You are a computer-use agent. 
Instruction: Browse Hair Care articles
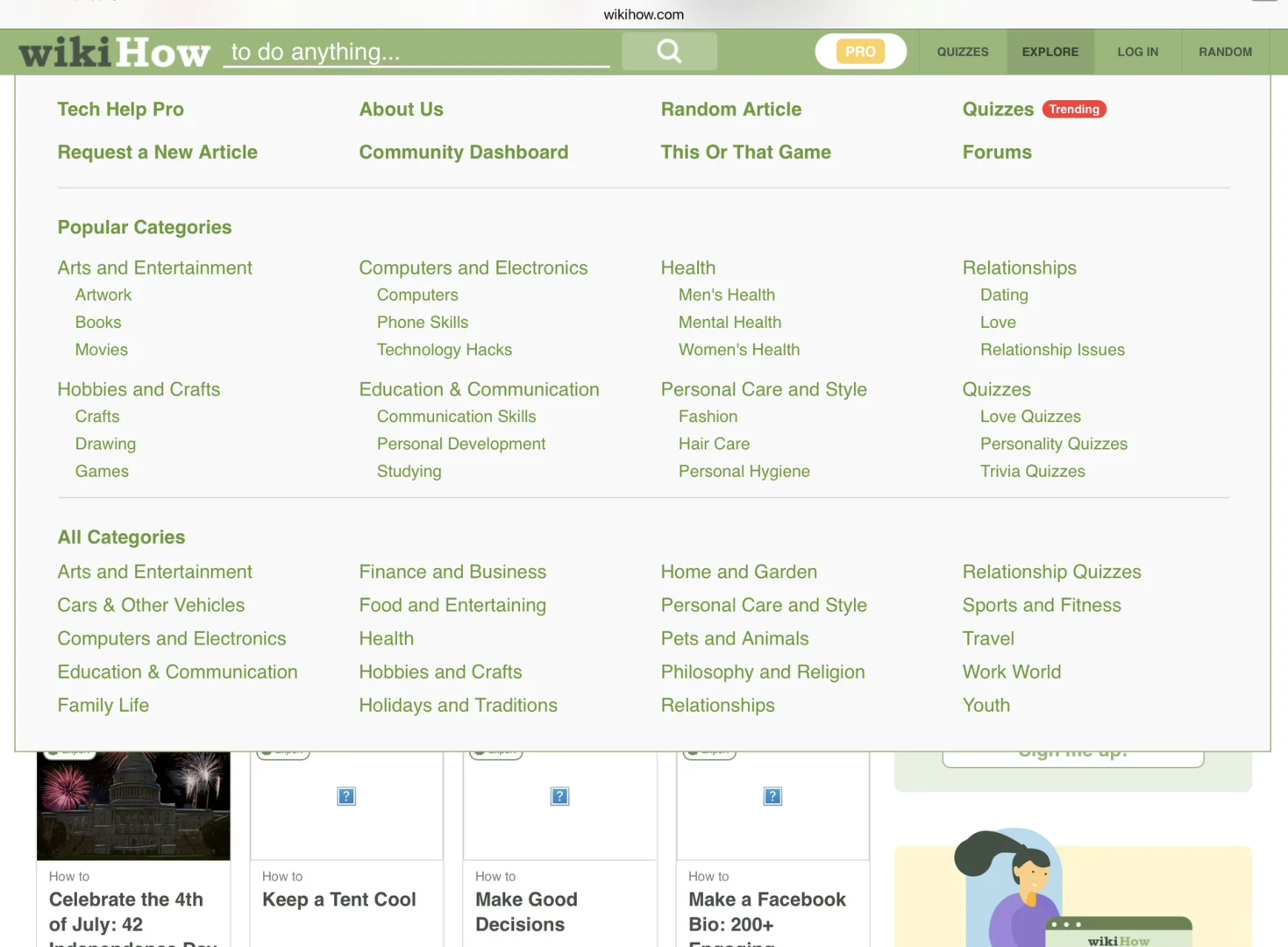(715, 444)
